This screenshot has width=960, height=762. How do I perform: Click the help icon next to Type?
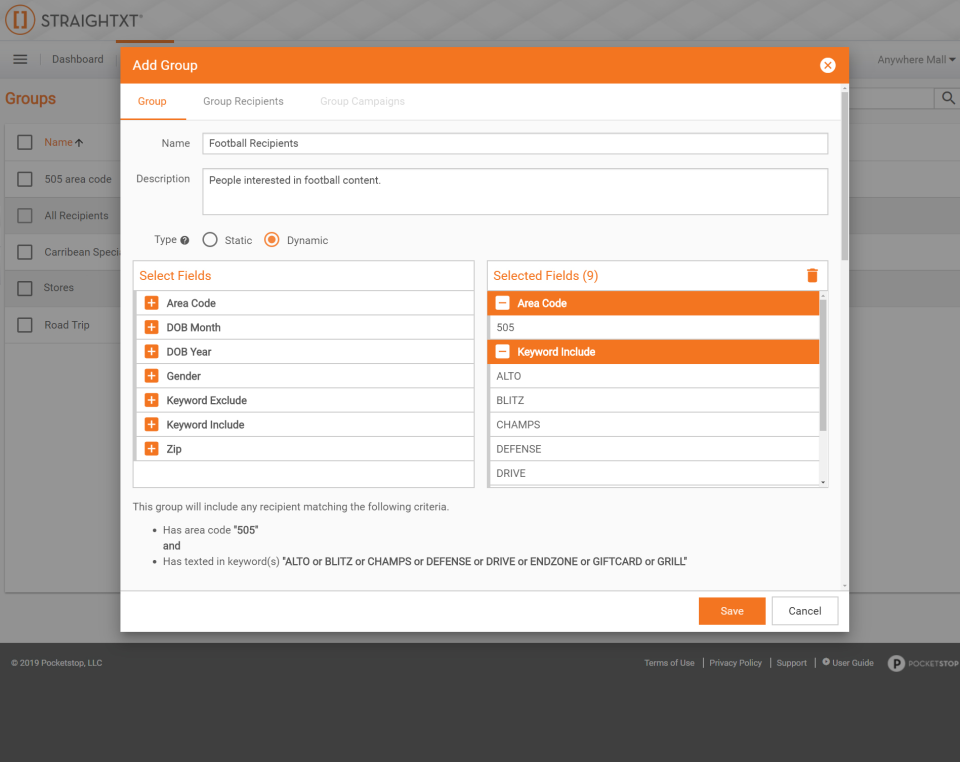186,240
